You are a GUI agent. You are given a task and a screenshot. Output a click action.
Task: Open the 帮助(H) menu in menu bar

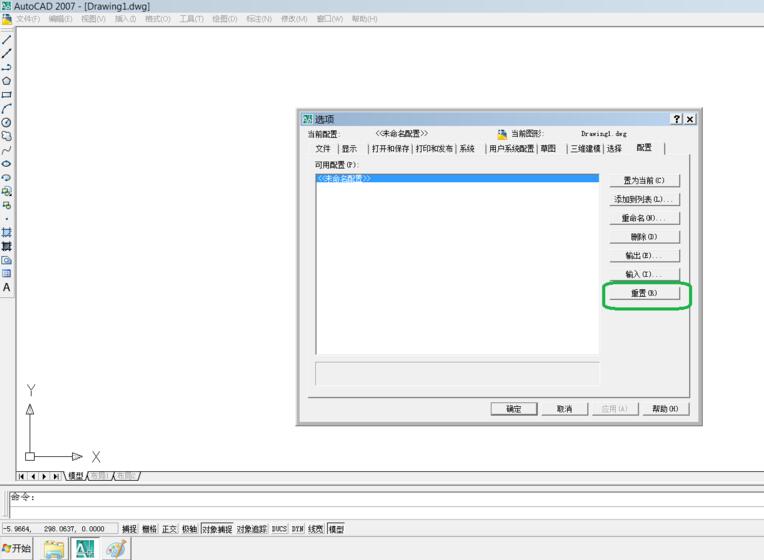coord(364,19)
